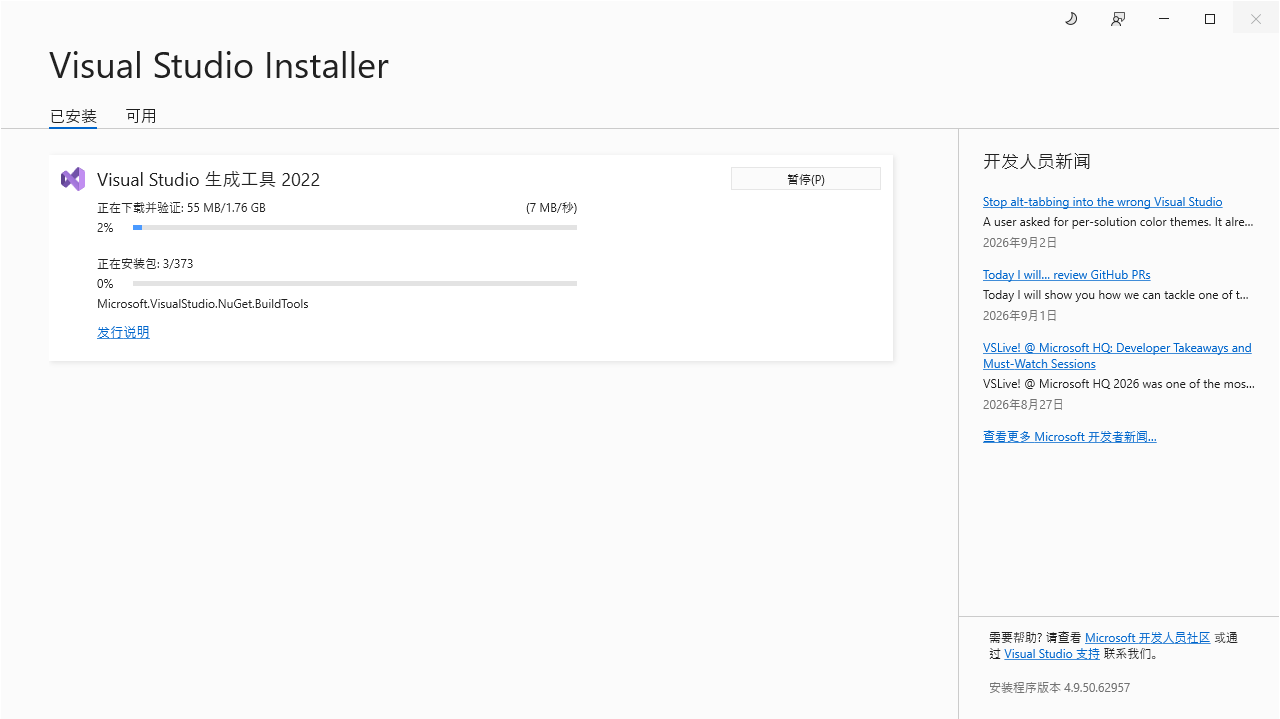Toggle the dark theme moon icon
Image resolution: width=1280 pixels, height=719 pixels.
pos(1071,19)
